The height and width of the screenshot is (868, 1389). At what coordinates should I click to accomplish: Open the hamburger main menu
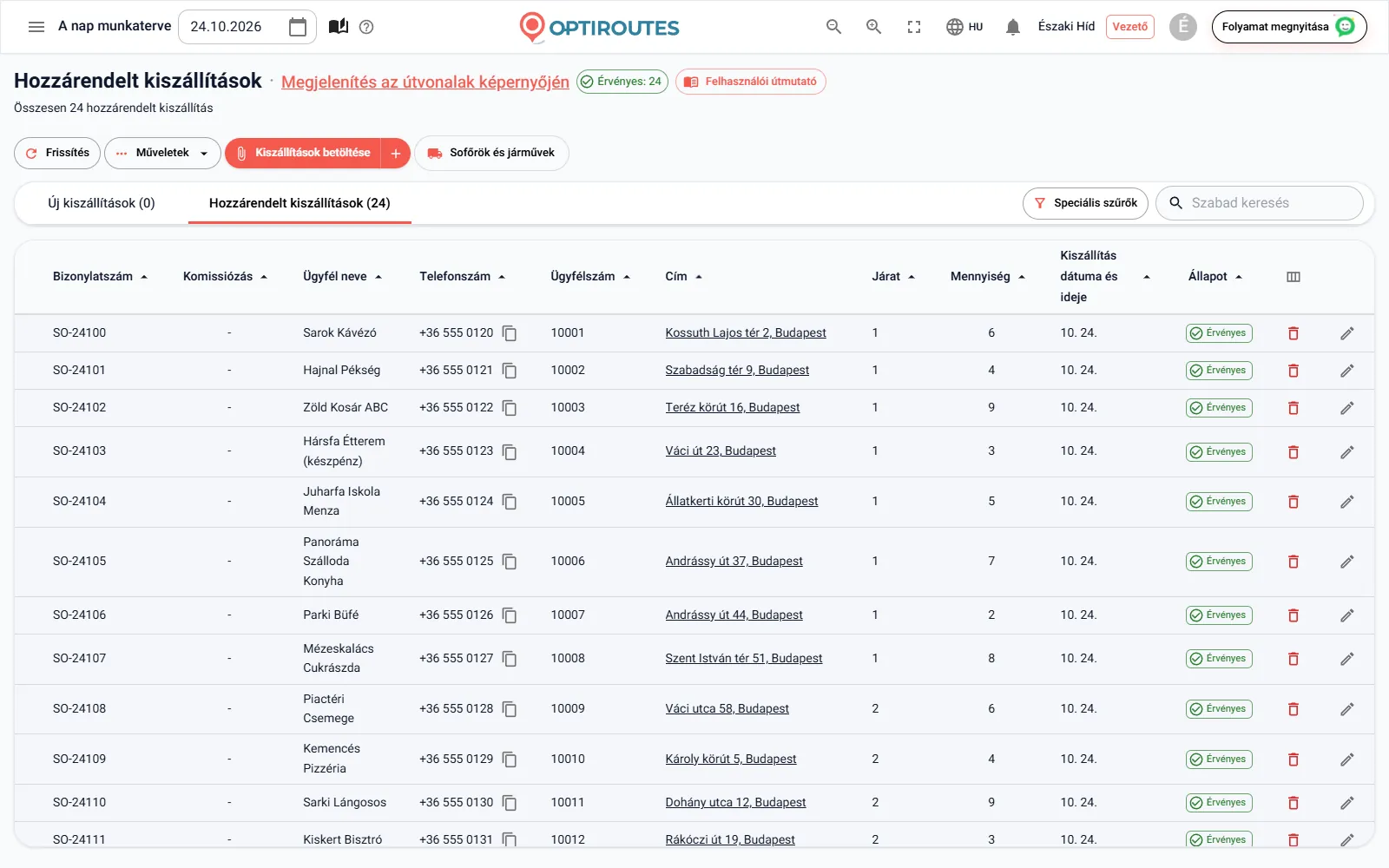(36, 27)
